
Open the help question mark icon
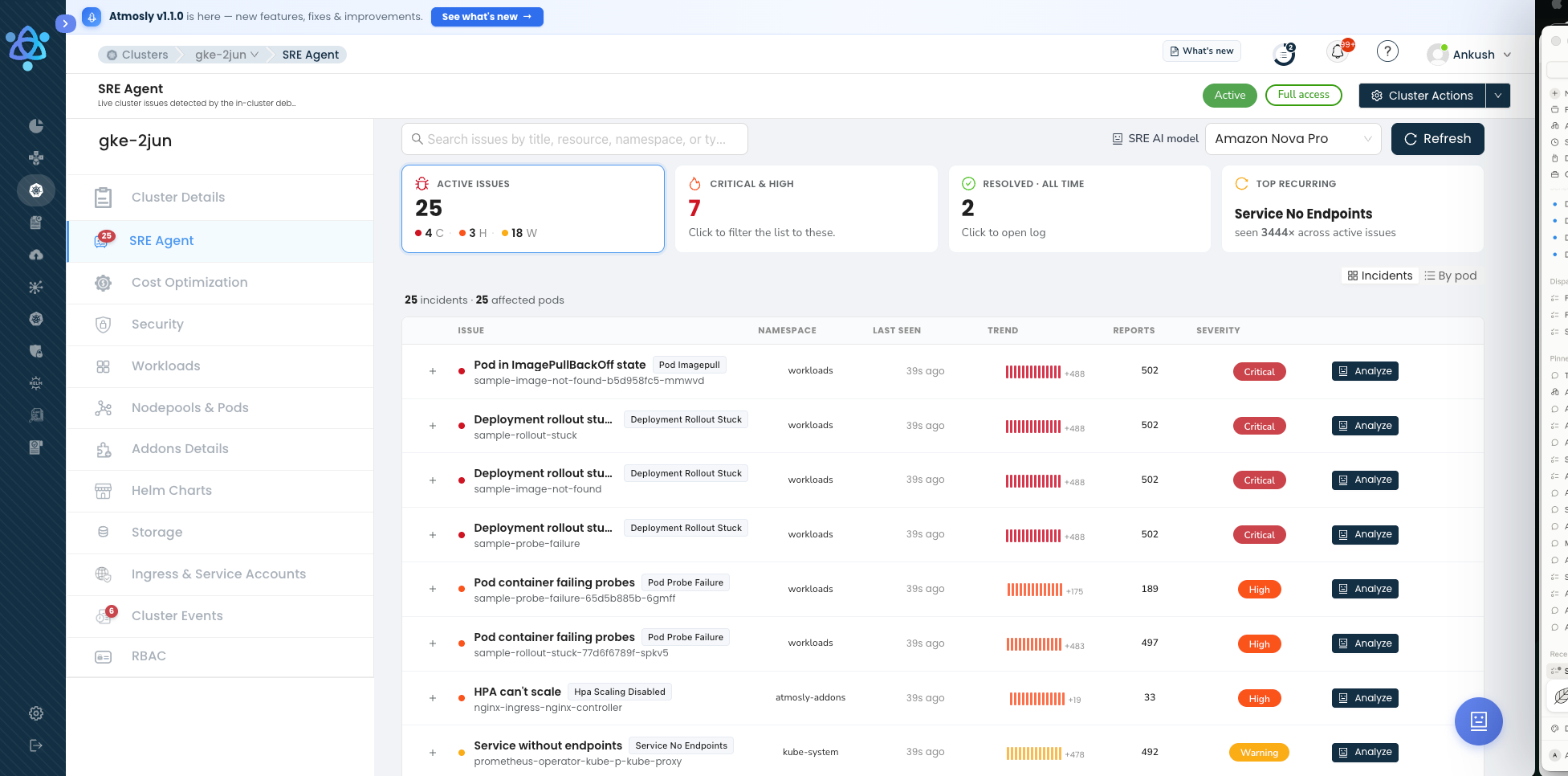1387,52
